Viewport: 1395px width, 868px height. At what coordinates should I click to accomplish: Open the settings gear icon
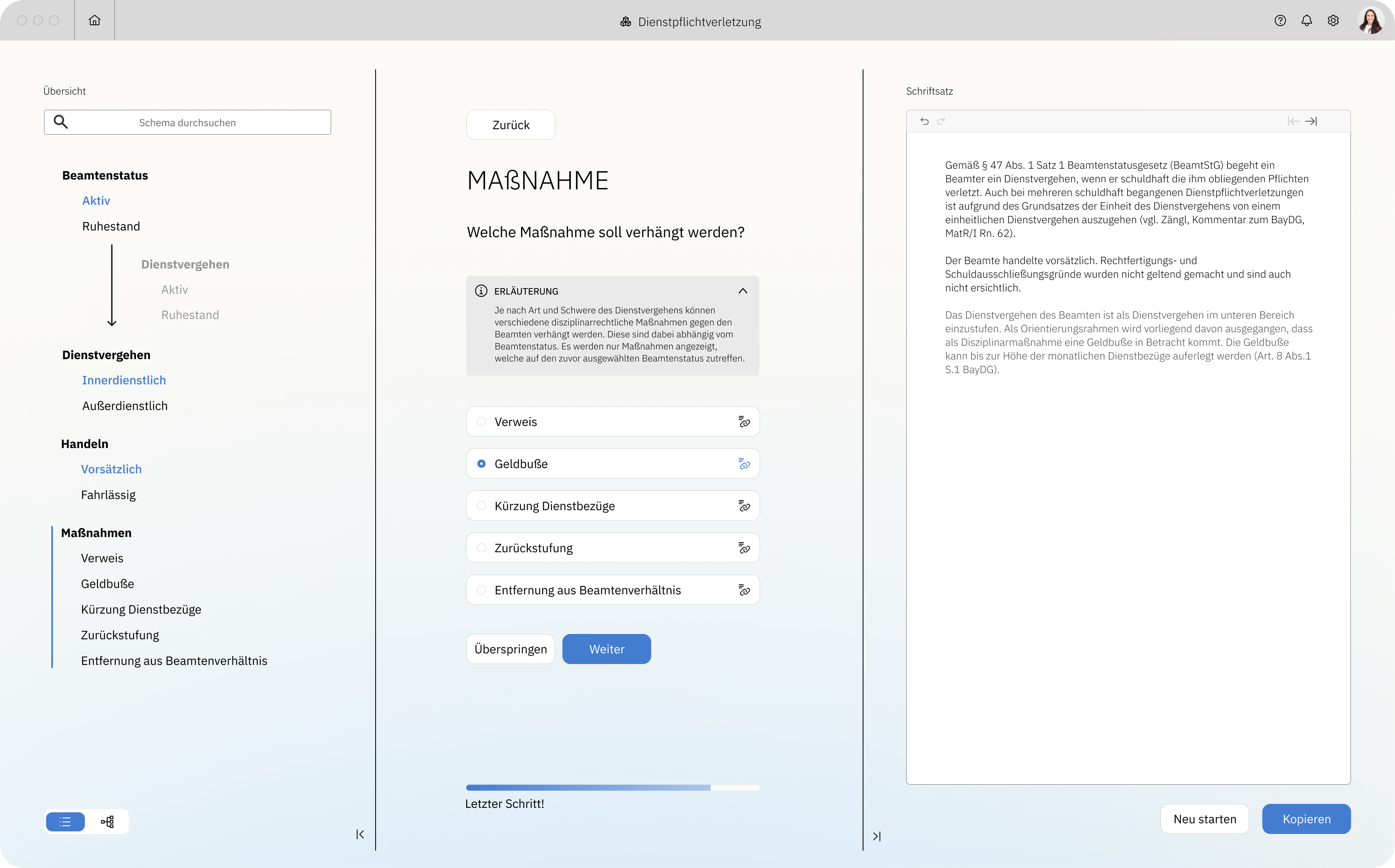(x=1333, y=21)
